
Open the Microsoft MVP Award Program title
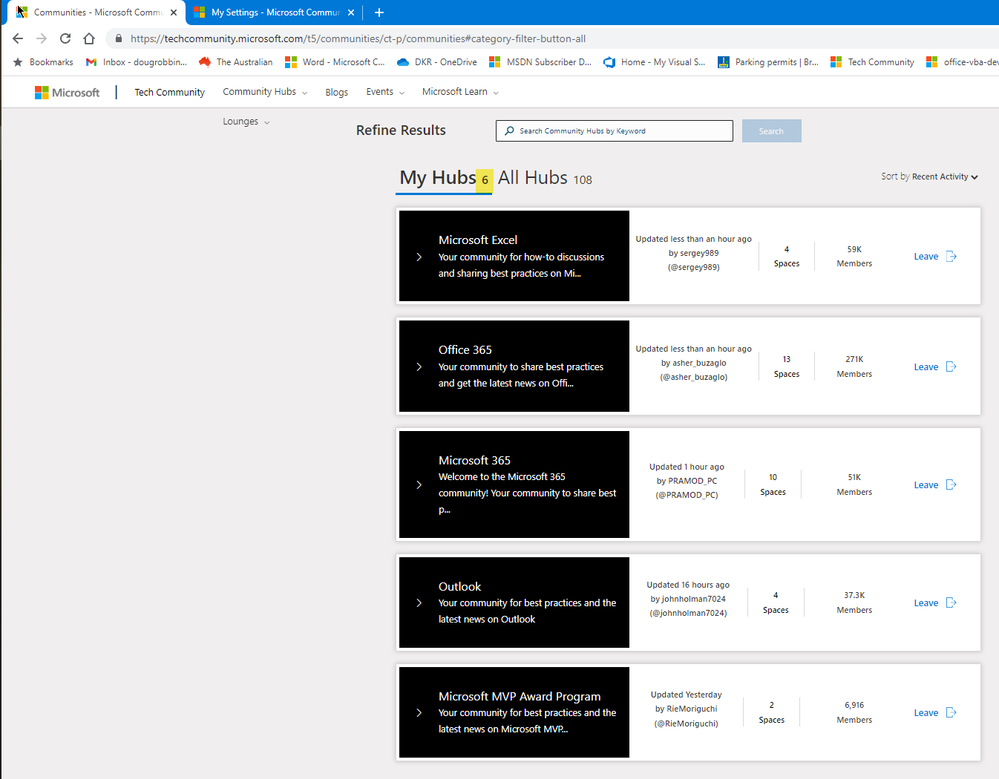[519, 696]
